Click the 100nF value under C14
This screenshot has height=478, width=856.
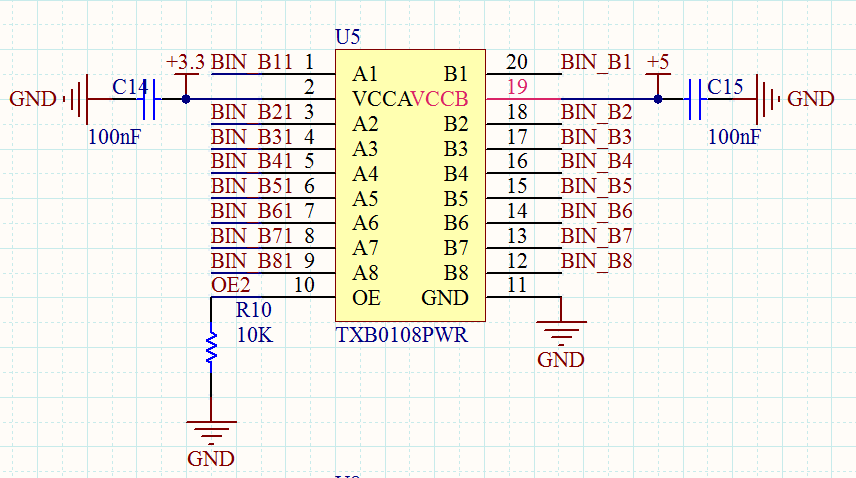pyautogui.click(x=114, y=137)
